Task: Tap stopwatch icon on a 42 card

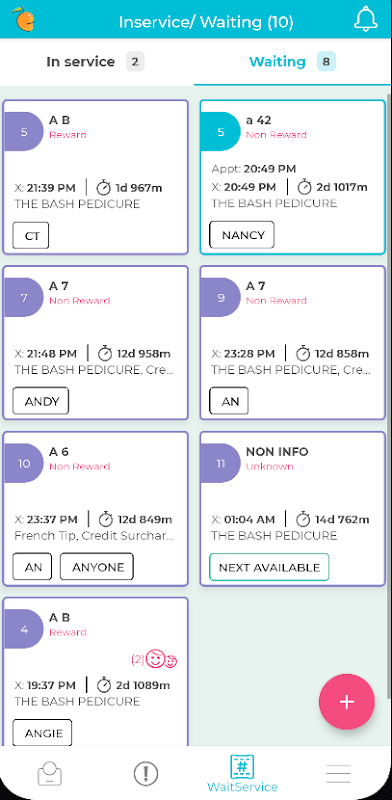Action: tap(304, 187)
